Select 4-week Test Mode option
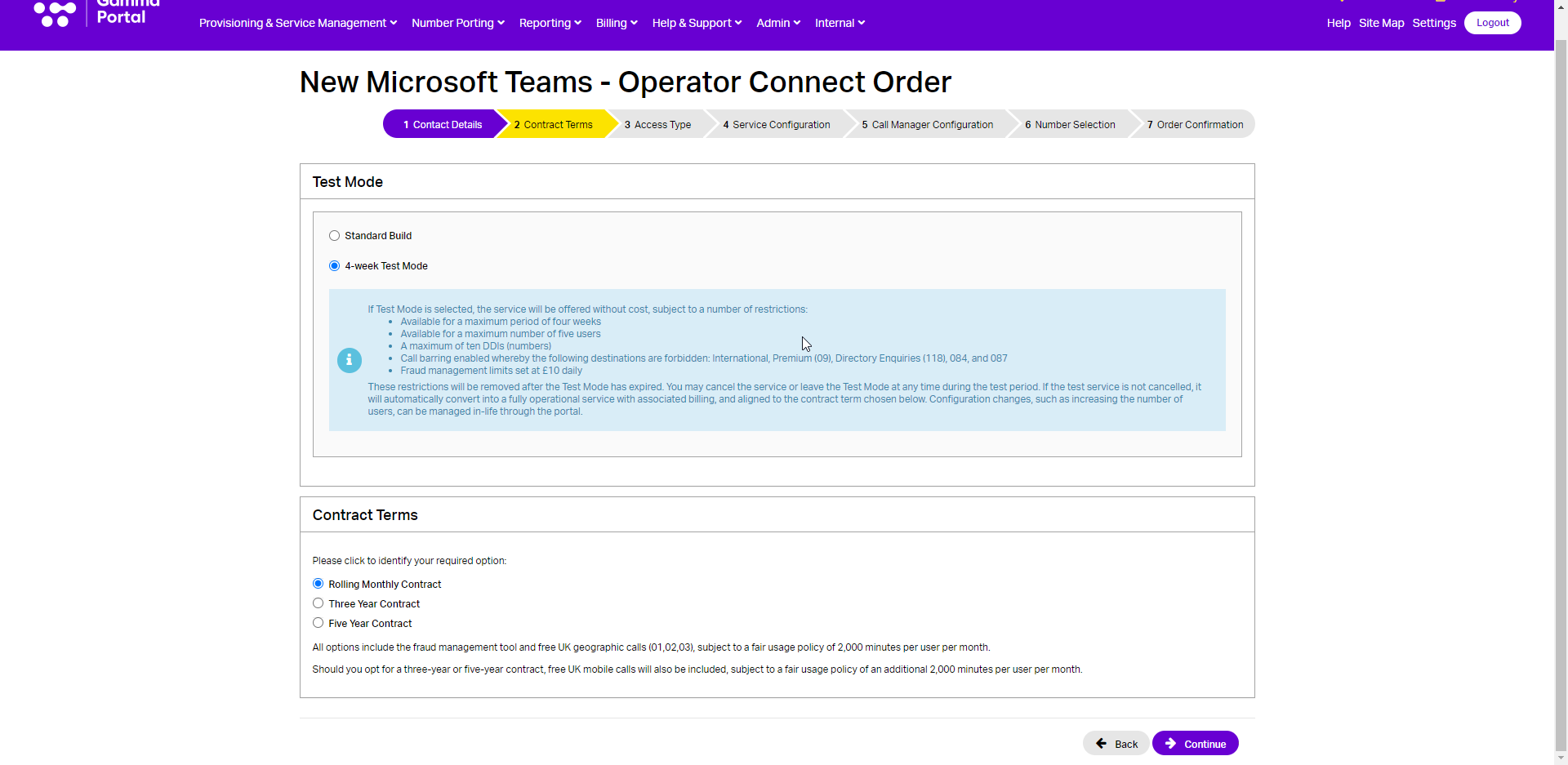1568x765 pixels. click(334, 266)
